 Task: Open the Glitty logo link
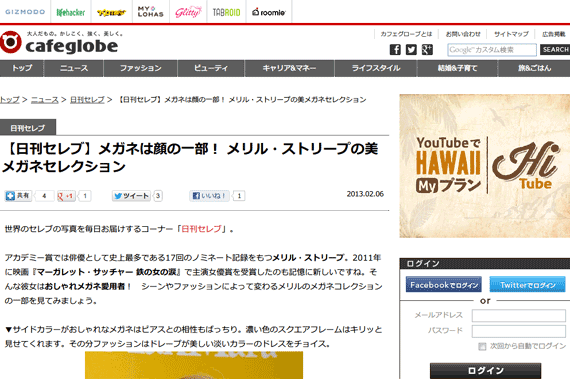pos(188,12)
